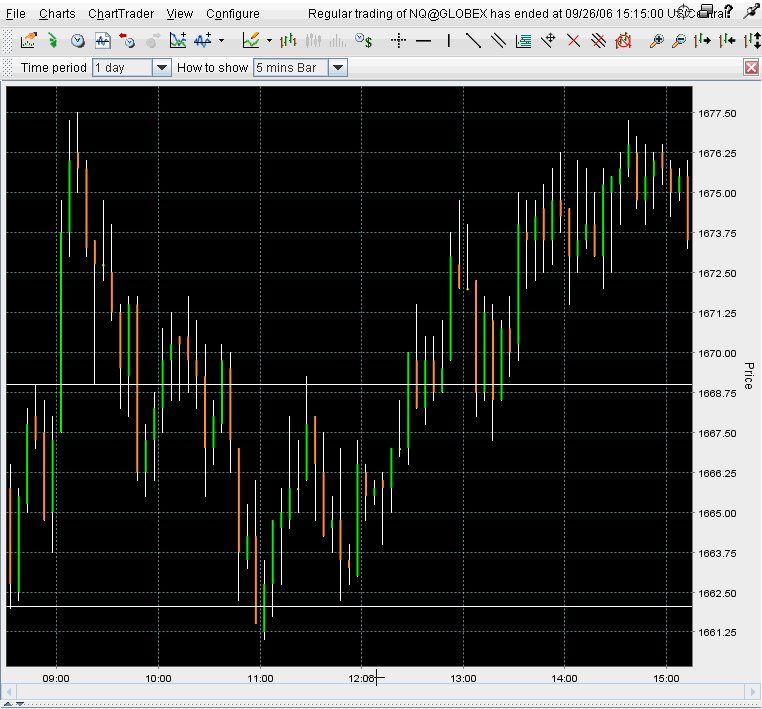Click the question mark help icon
Viewport: 762px width, 709px height.
(727, 11)
